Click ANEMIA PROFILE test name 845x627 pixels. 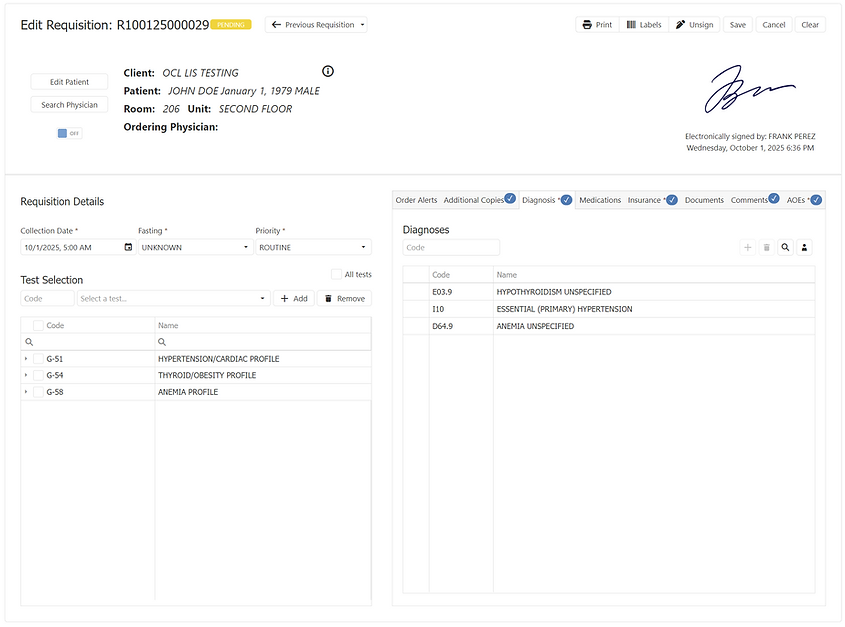coord(188,392)
